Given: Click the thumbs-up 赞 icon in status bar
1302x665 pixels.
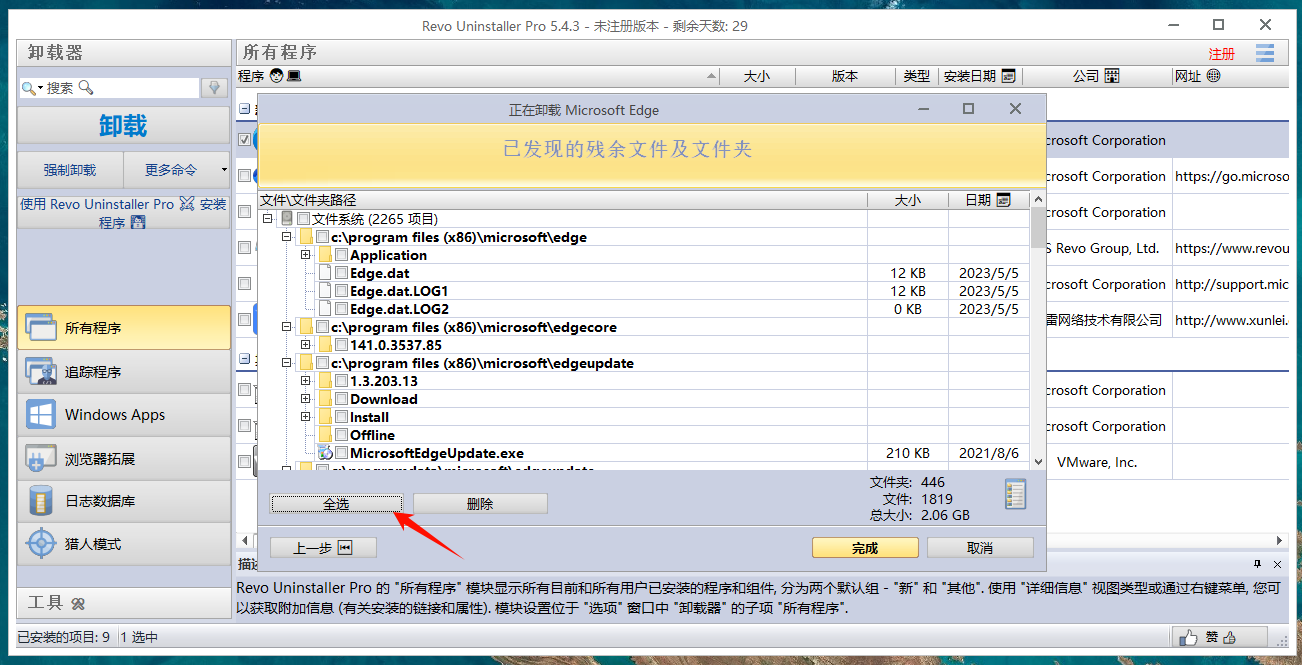Looking at the screenshot, I should point(1188,637).
